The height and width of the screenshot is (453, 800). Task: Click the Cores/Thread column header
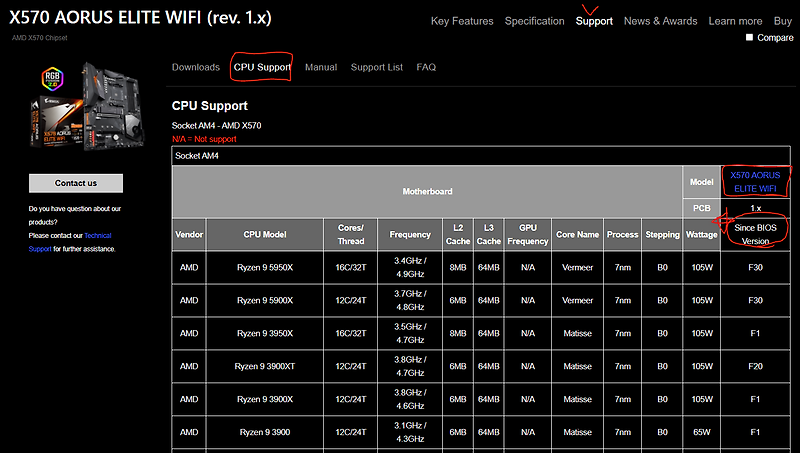(x=351, y=235)
